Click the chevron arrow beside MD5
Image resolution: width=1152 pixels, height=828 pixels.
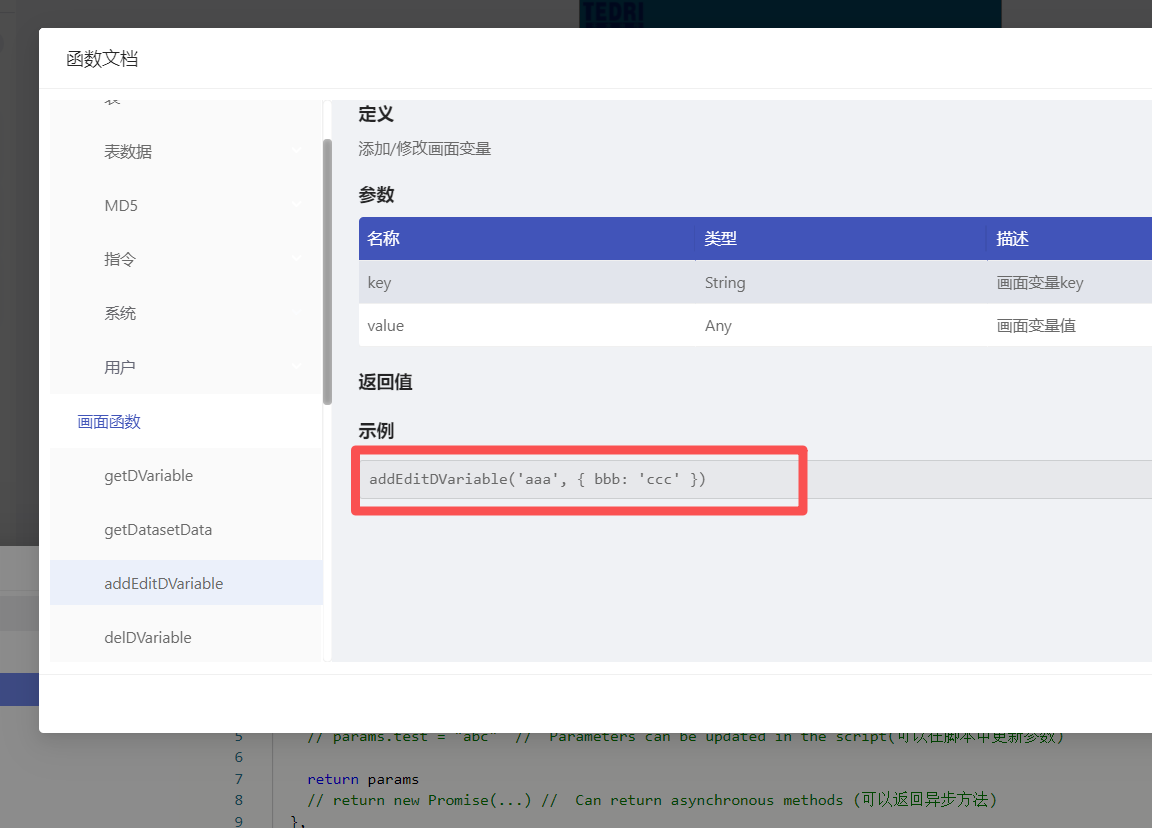pyautogui.click(x=296, y=205)
